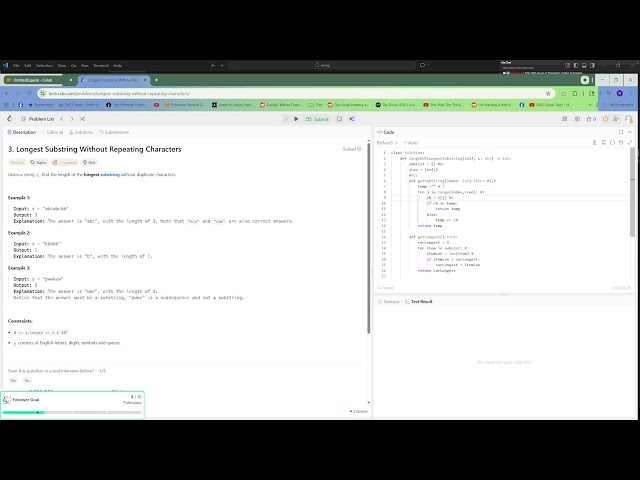Click the format code icon in editor toolbar
The image size is (640, 480).
point(595,143)
